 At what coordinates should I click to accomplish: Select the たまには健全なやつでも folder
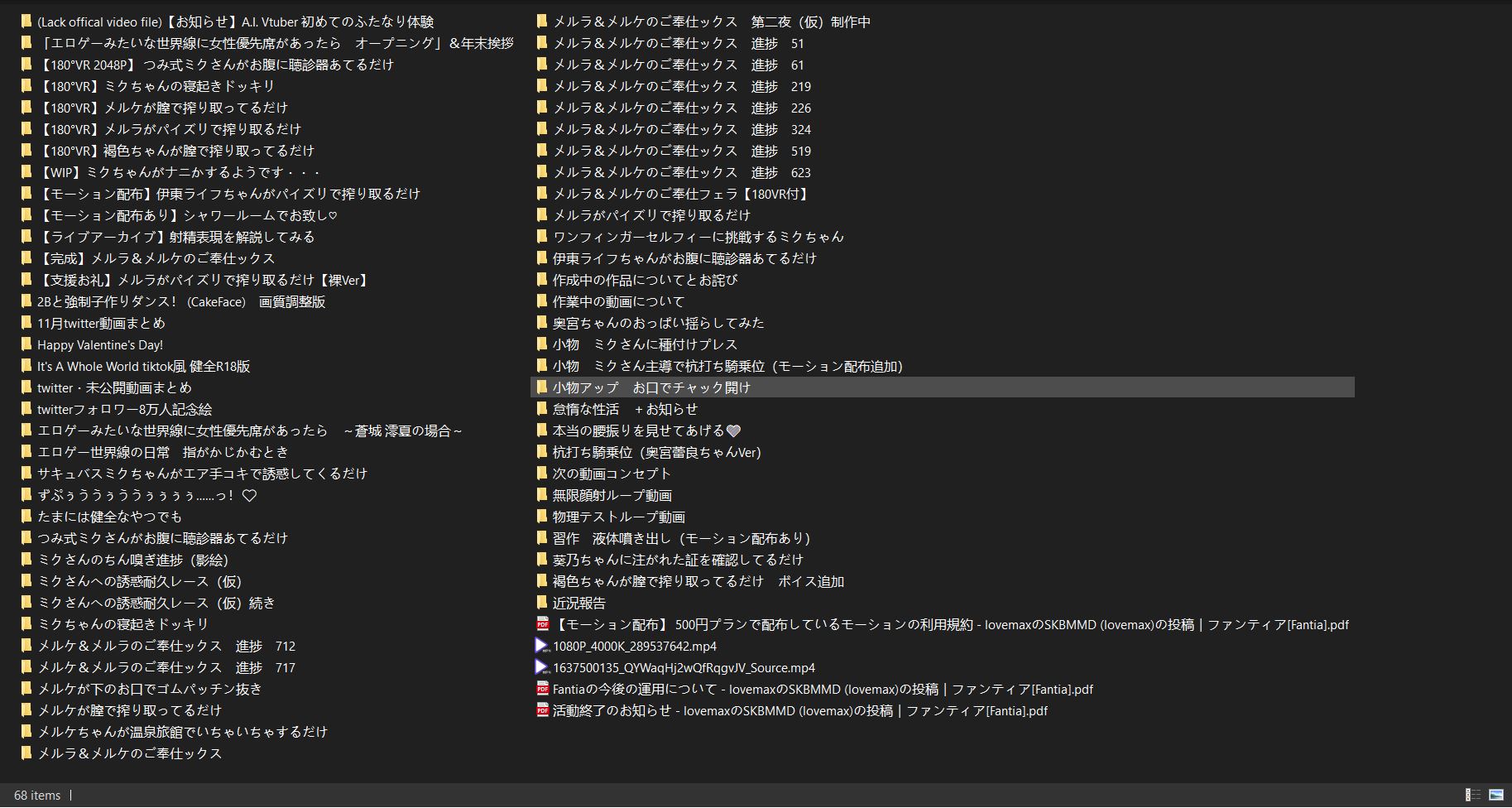click(109, 517)
